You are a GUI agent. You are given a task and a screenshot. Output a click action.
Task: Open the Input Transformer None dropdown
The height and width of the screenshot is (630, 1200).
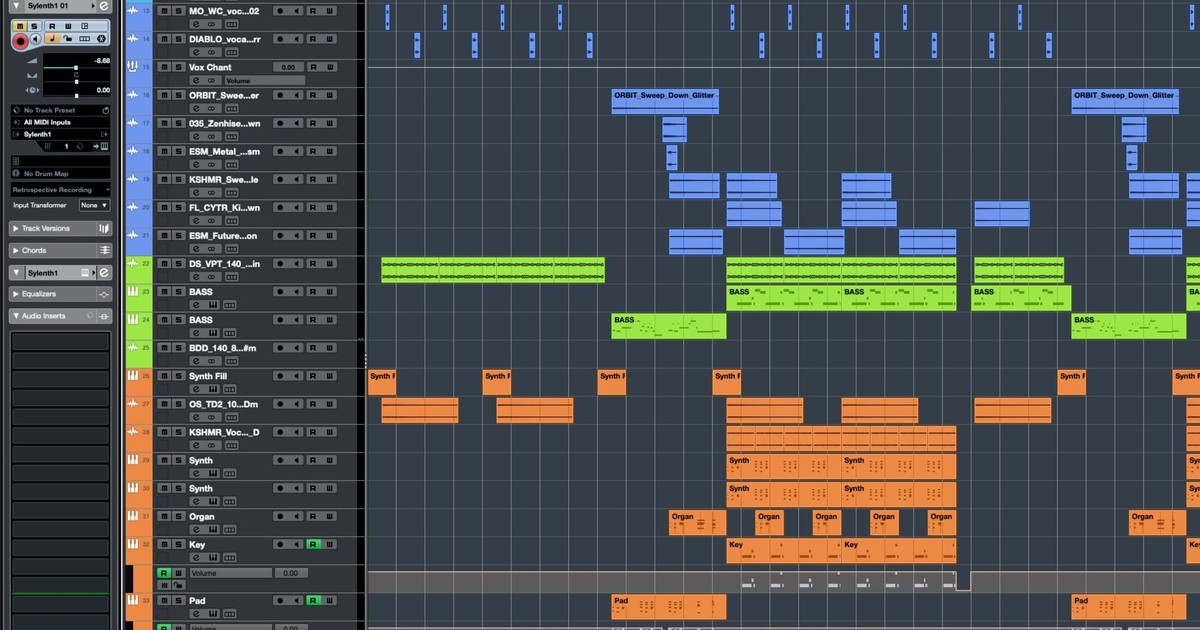pos(95,205)
